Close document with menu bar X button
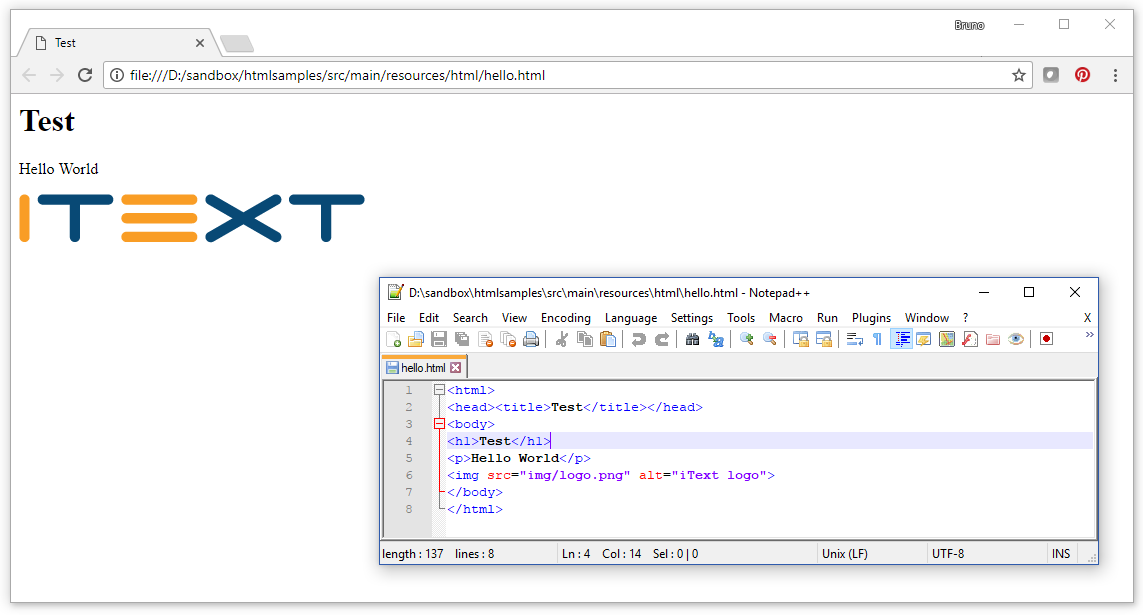The width and height of the screenshot is (1143, 615). point(1087,318)
